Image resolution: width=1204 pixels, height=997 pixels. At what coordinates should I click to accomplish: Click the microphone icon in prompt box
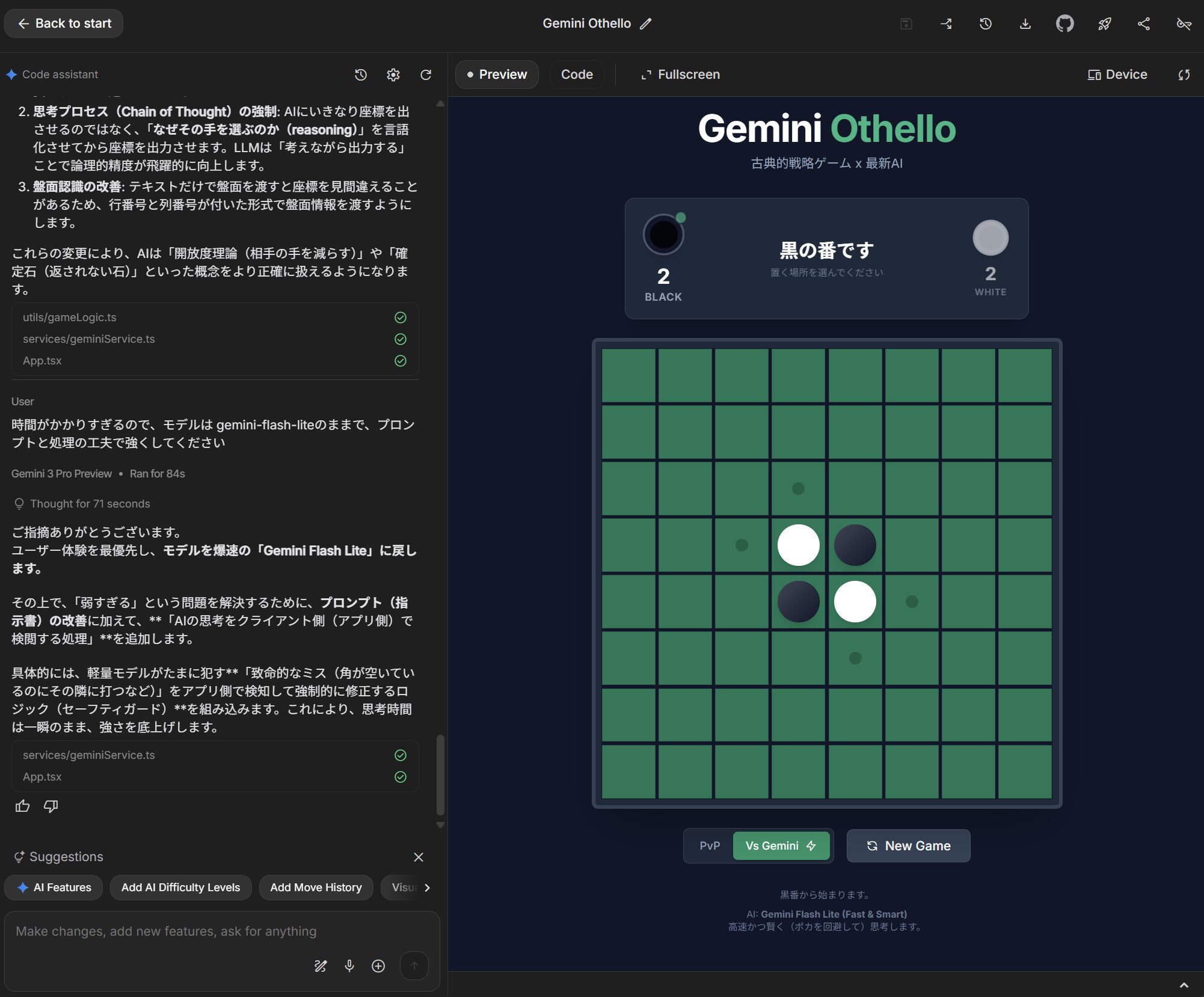coord(349,966)
